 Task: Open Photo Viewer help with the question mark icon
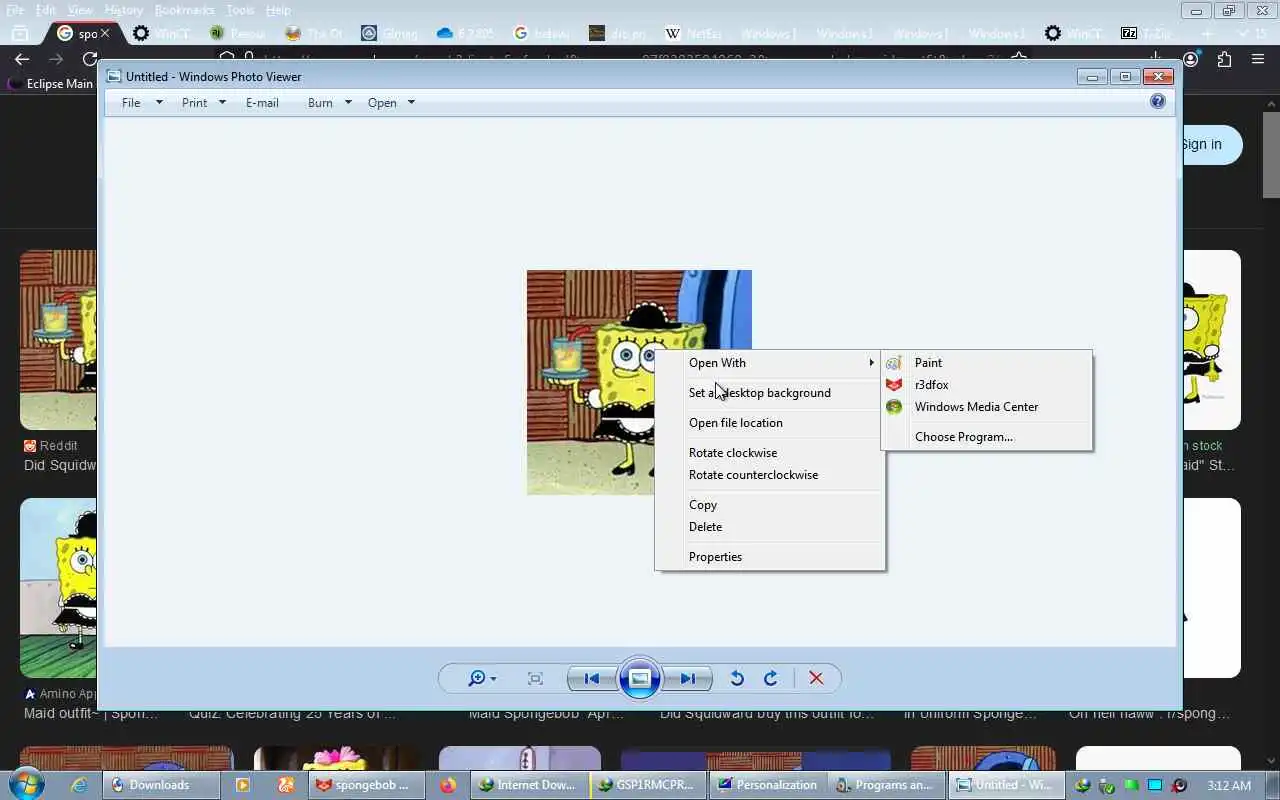point(1158,101)
